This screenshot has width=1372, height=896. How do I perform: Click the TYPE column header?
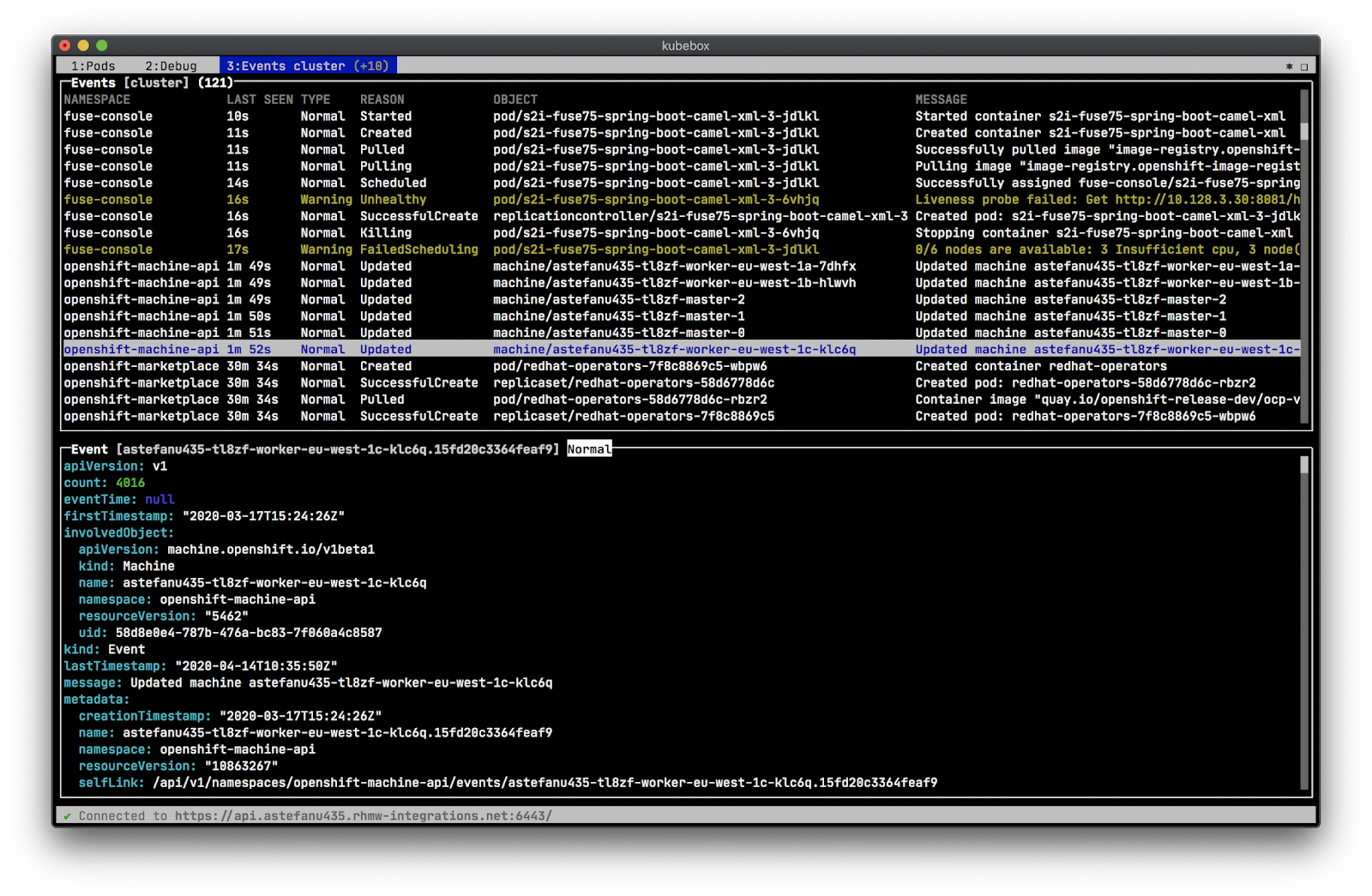click(315, 99)
